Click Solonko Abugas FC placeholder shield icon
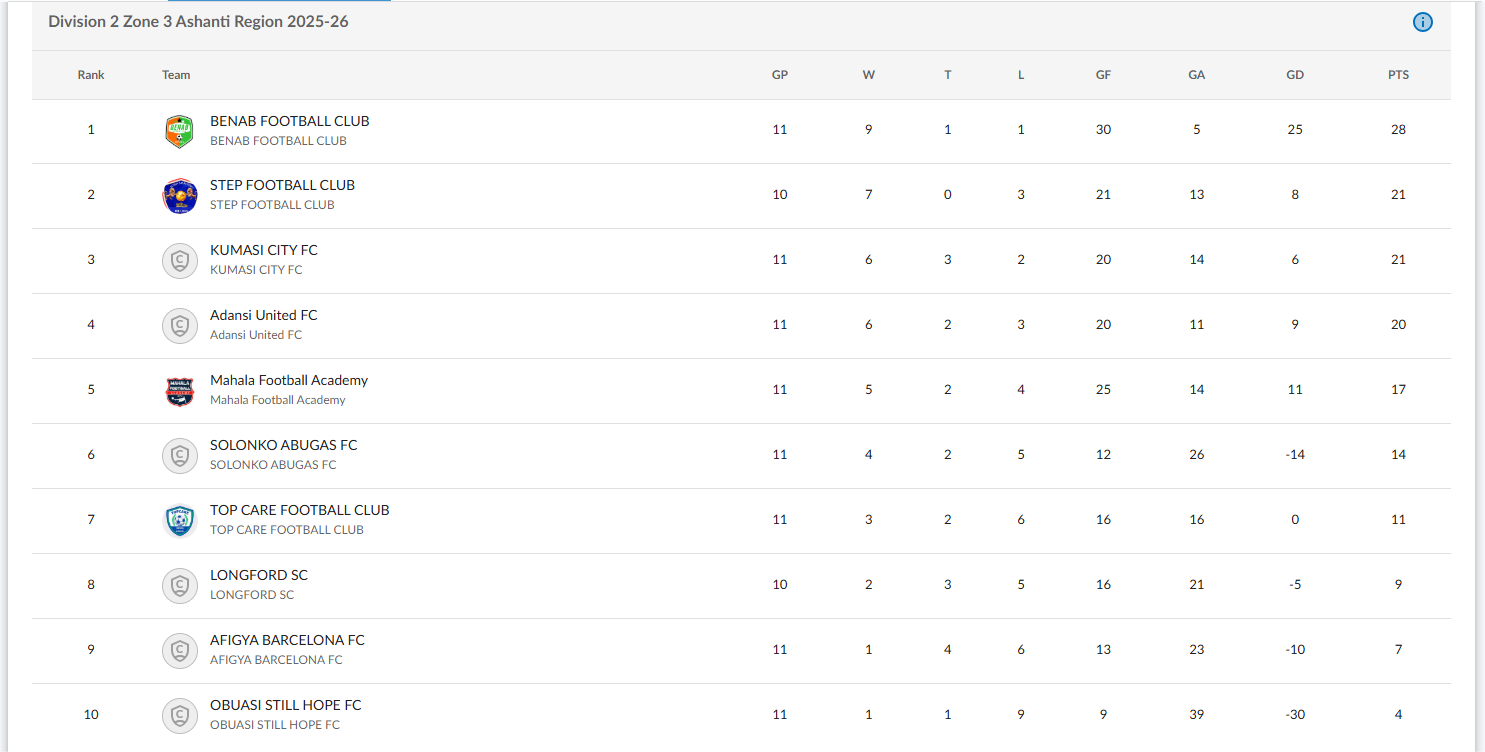 [179, 456]
